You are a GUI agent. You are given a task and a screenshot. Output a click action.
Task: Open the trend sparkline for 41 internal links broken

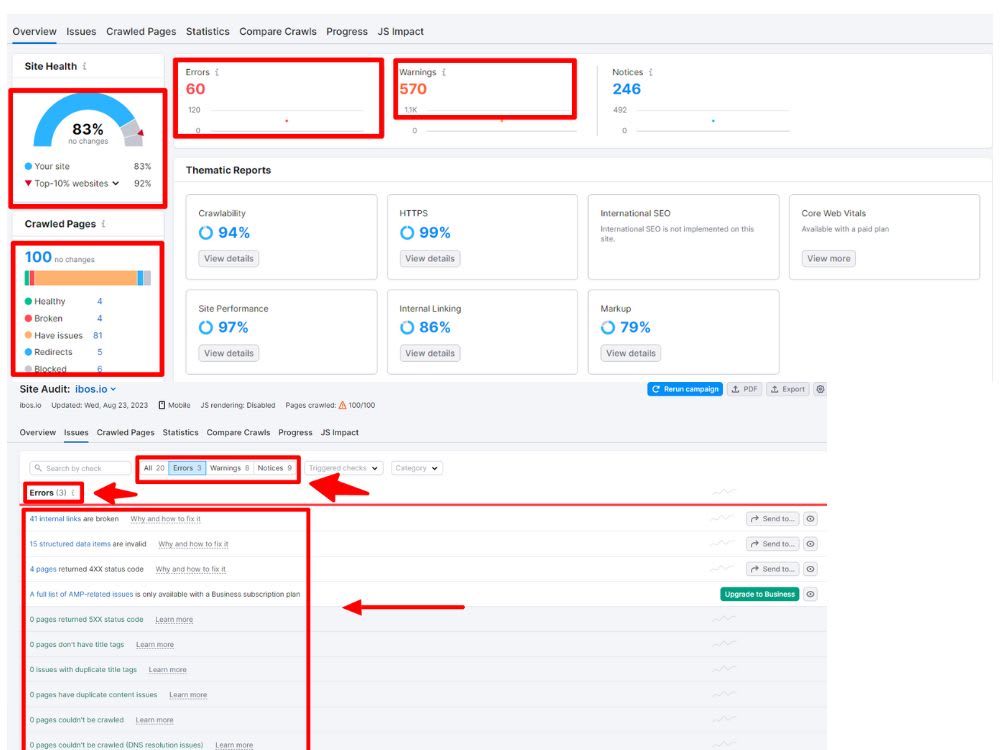[723, 518]
